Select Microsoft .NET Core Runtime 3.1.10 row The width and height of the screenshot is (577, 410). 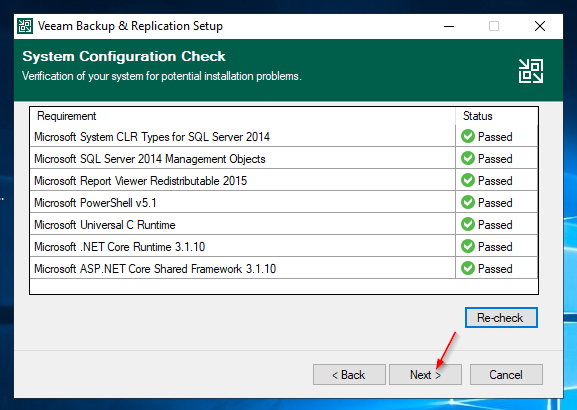pyautogui.click(x=283, y=246)
